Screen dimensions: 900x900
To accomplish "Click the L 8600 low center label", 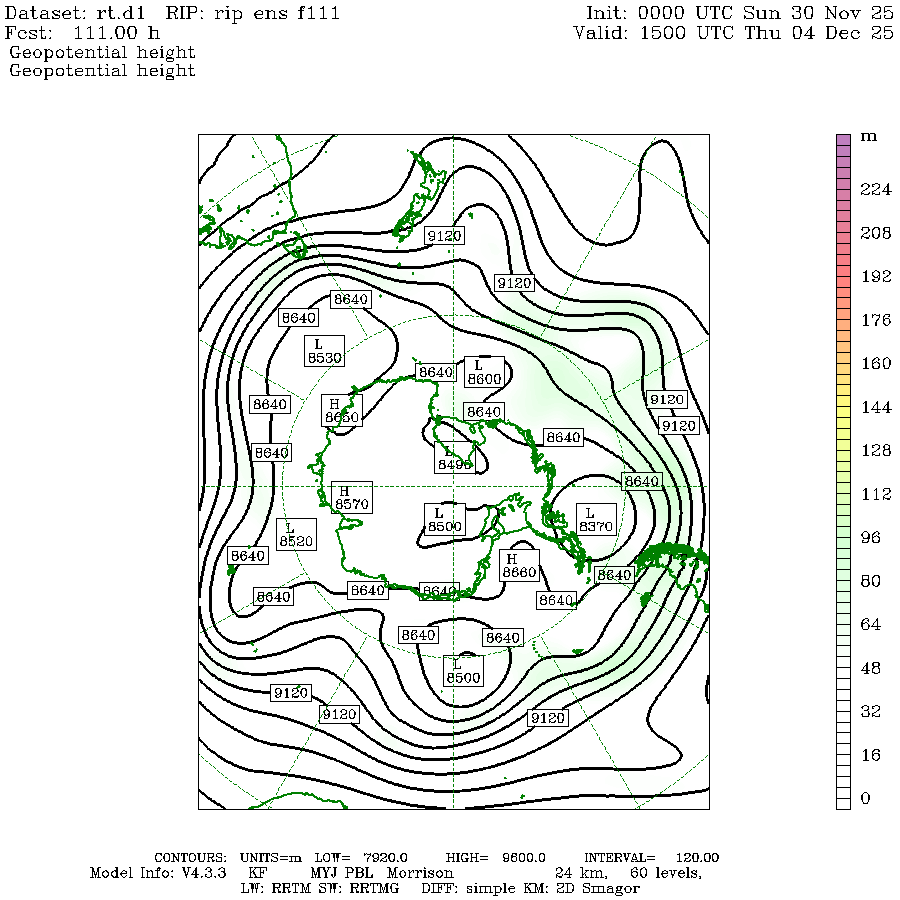I will (x=484, y=372).
